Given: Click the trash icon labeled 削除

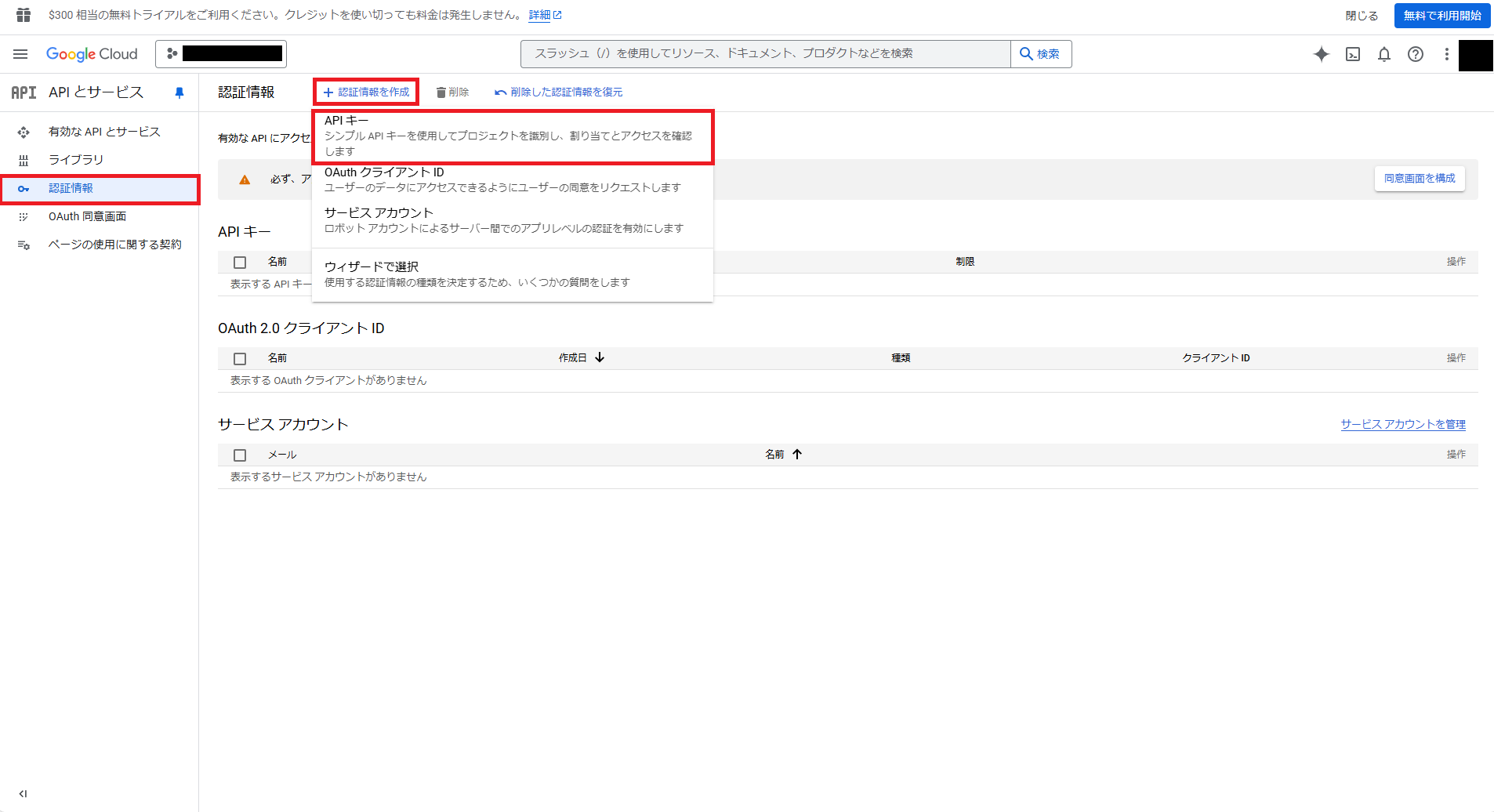Looking at the screenshot, I should [452, 92].
